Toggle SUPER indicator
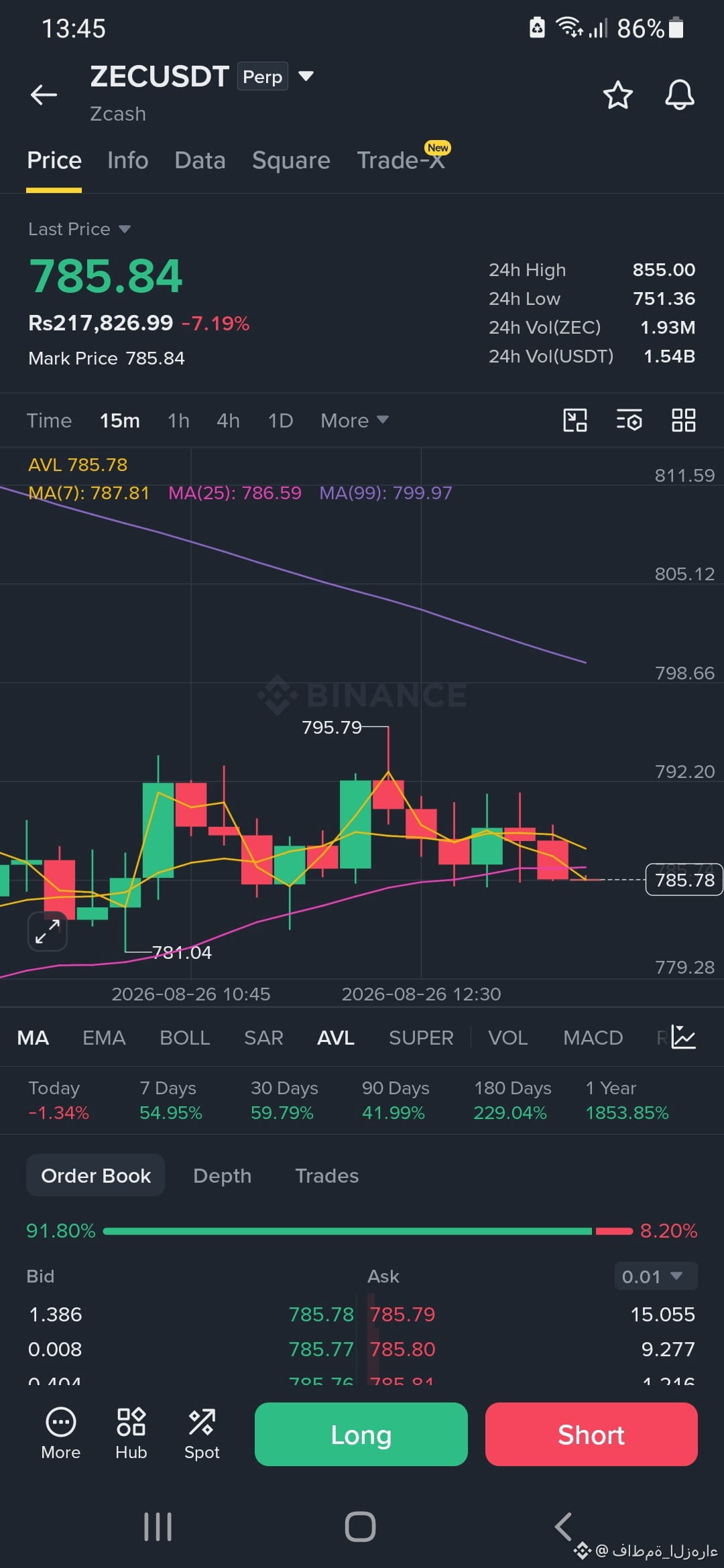This screenshot has height=1568, width=724. [x=421, y=1037]
